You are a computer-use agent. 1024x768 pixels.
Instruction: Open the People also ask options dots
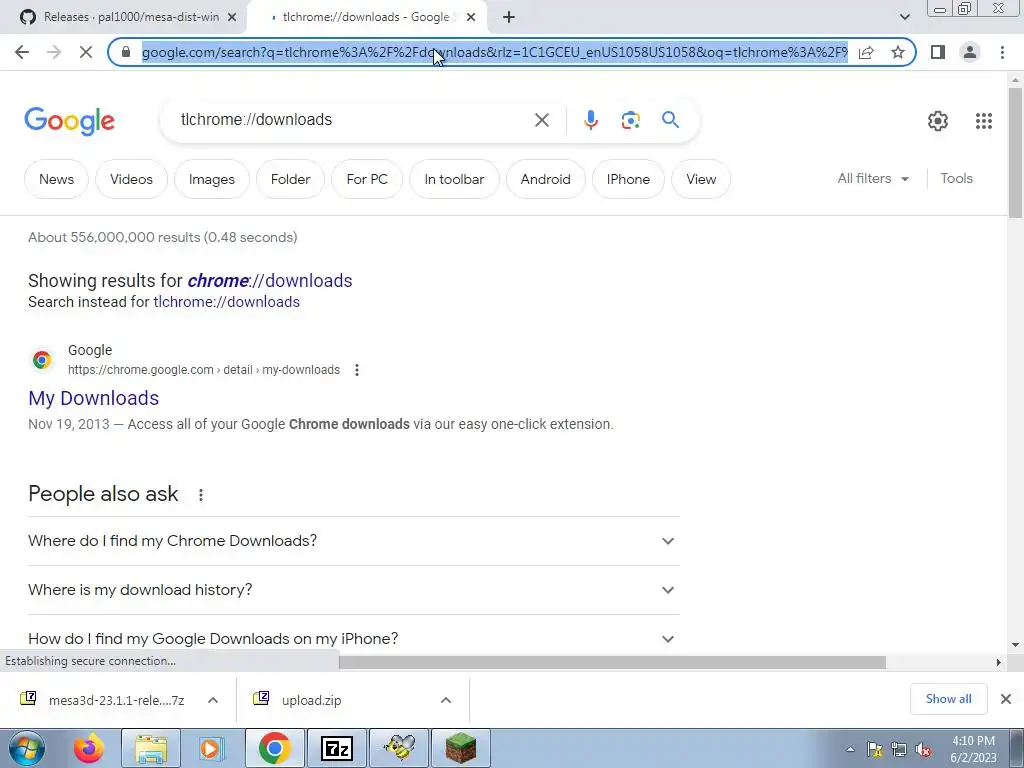click(201, 495)
